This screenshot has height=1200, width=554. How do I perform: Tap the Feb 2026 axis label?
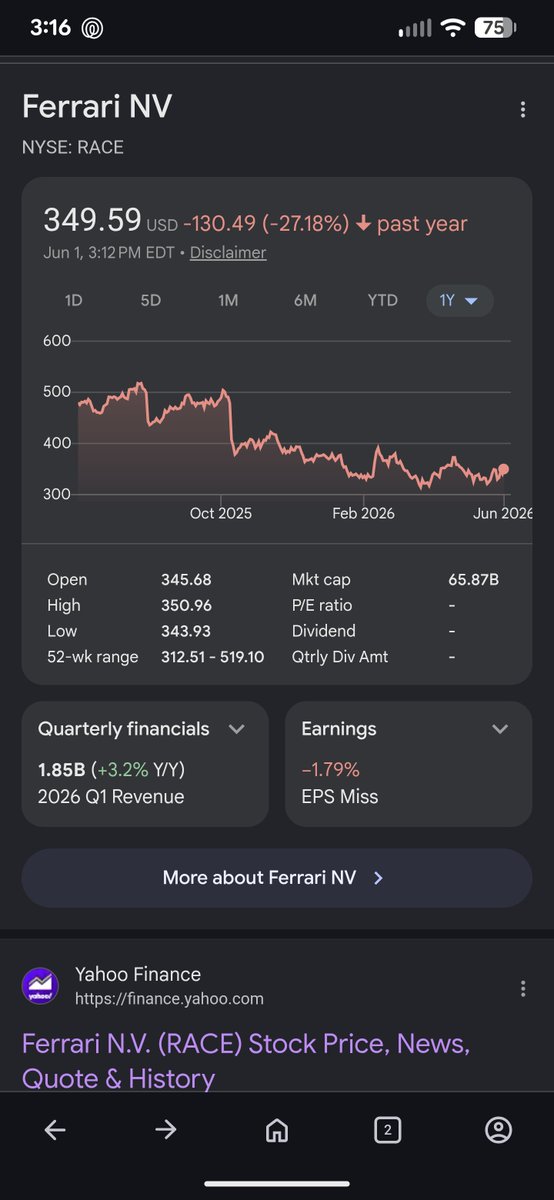pos(363,513)
